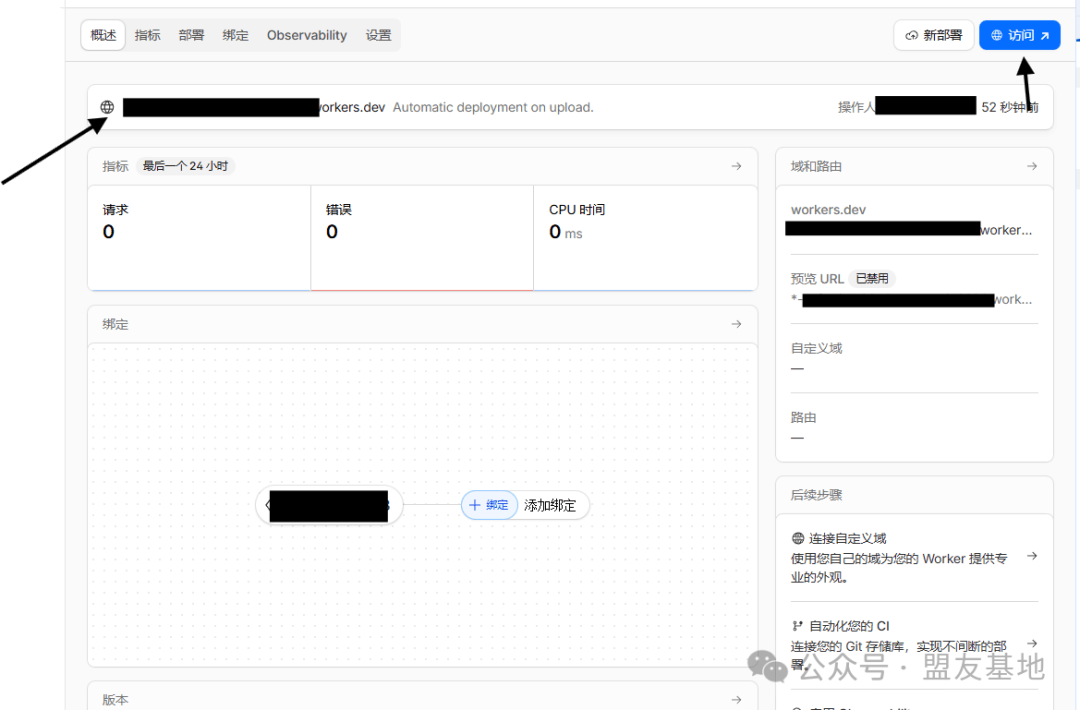
Task: Select the 最后一个 24 小时 time range badge
Action: [x=185, y=166]
